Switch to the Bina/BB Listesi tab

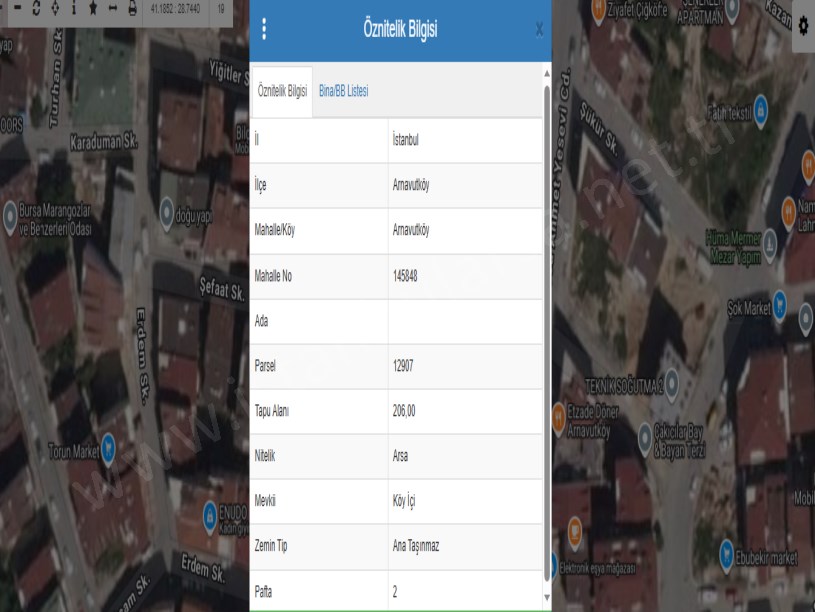tap(343, 91)
